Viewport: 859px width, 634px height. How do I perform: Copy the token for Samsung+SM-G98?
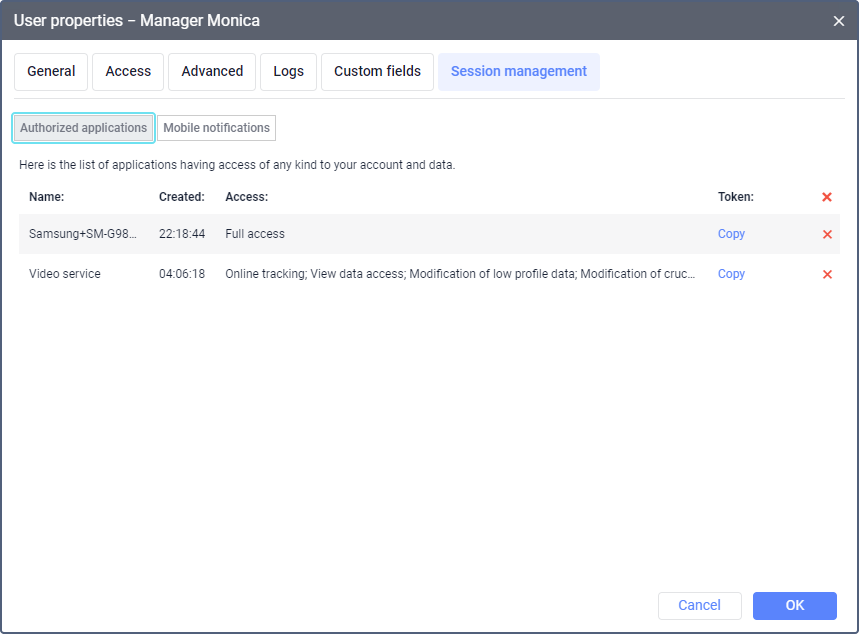[731, 234]
